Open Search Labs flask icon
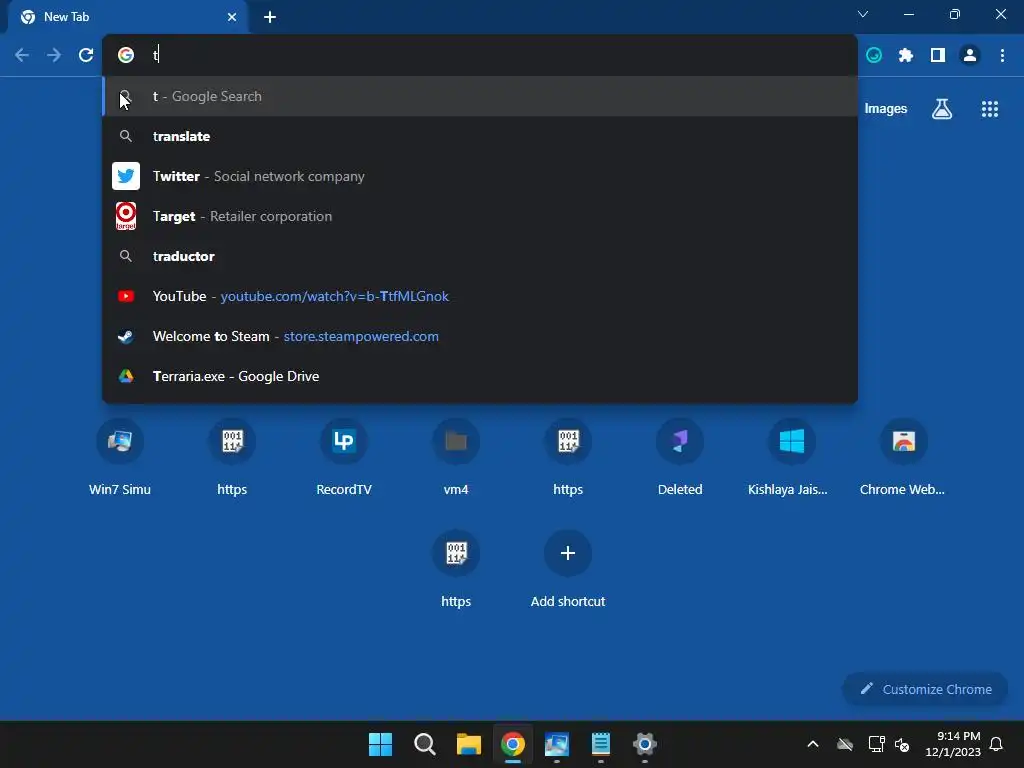This screenshot has height=768, width=1024. click(942, 109)
